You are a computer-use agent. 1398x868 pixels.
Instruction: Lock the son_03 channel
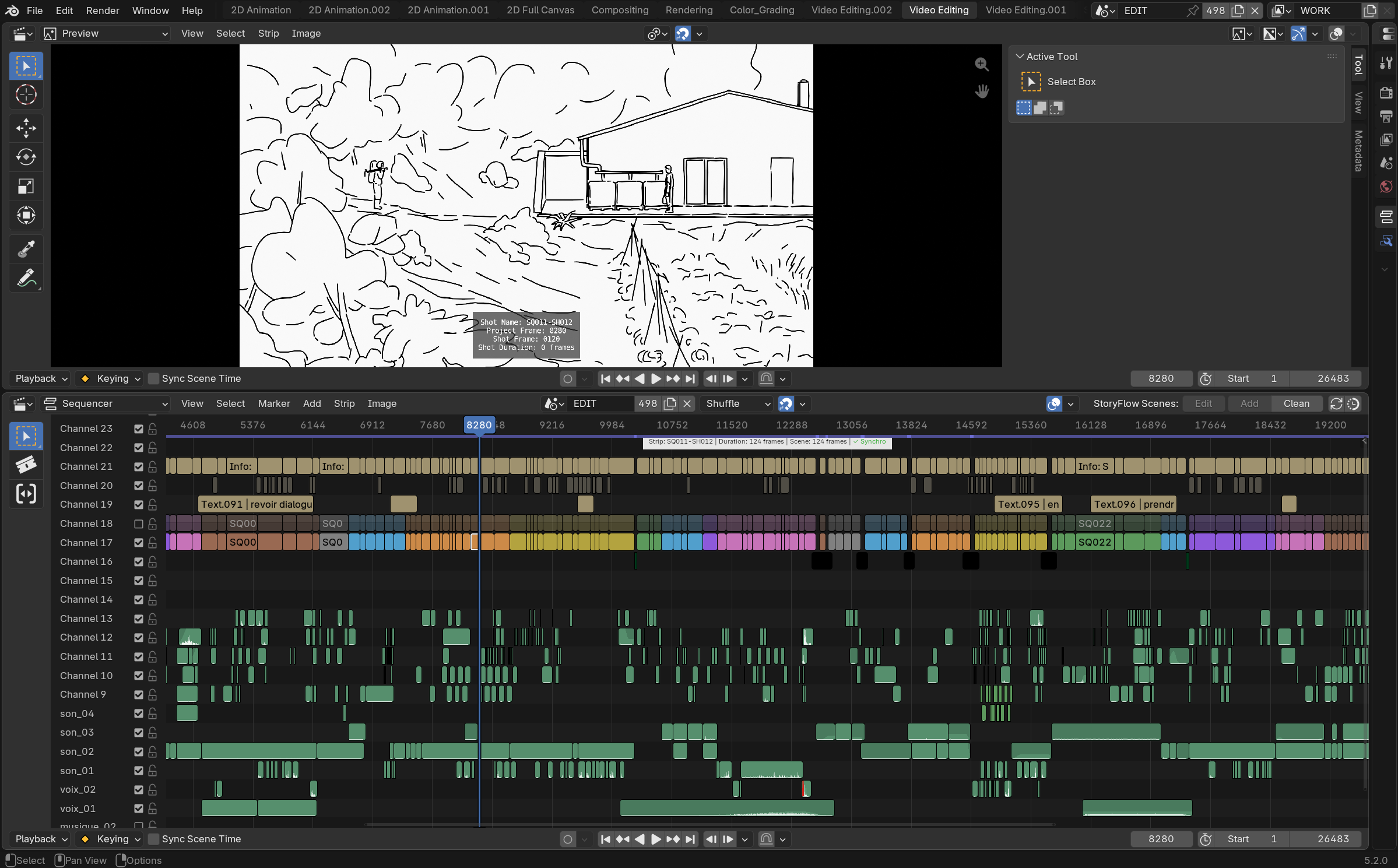pyautogui.click(x=153, y=733)
